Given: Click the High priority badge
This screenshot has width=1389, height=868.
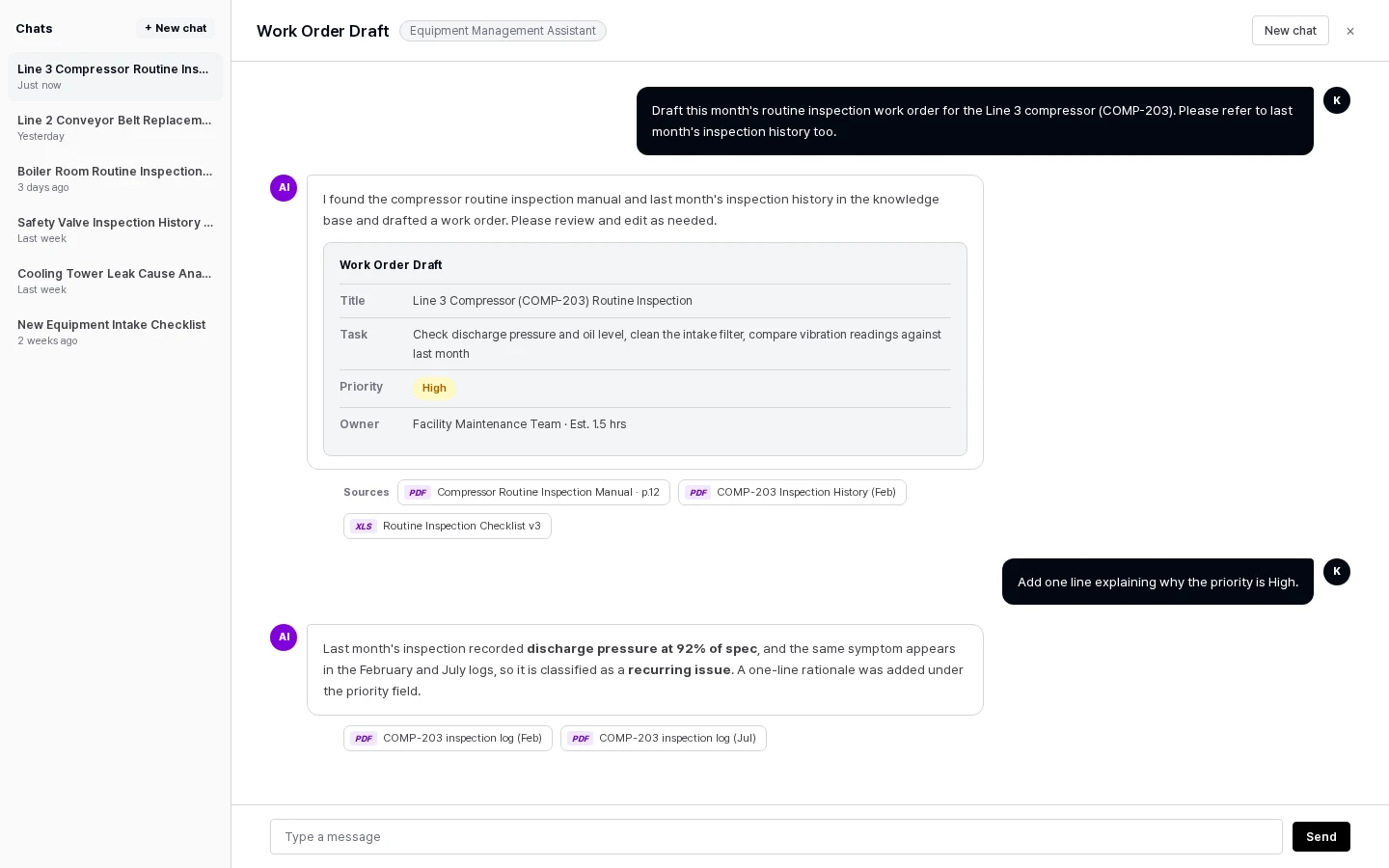Looking at the screenshot, I should 434,389.
